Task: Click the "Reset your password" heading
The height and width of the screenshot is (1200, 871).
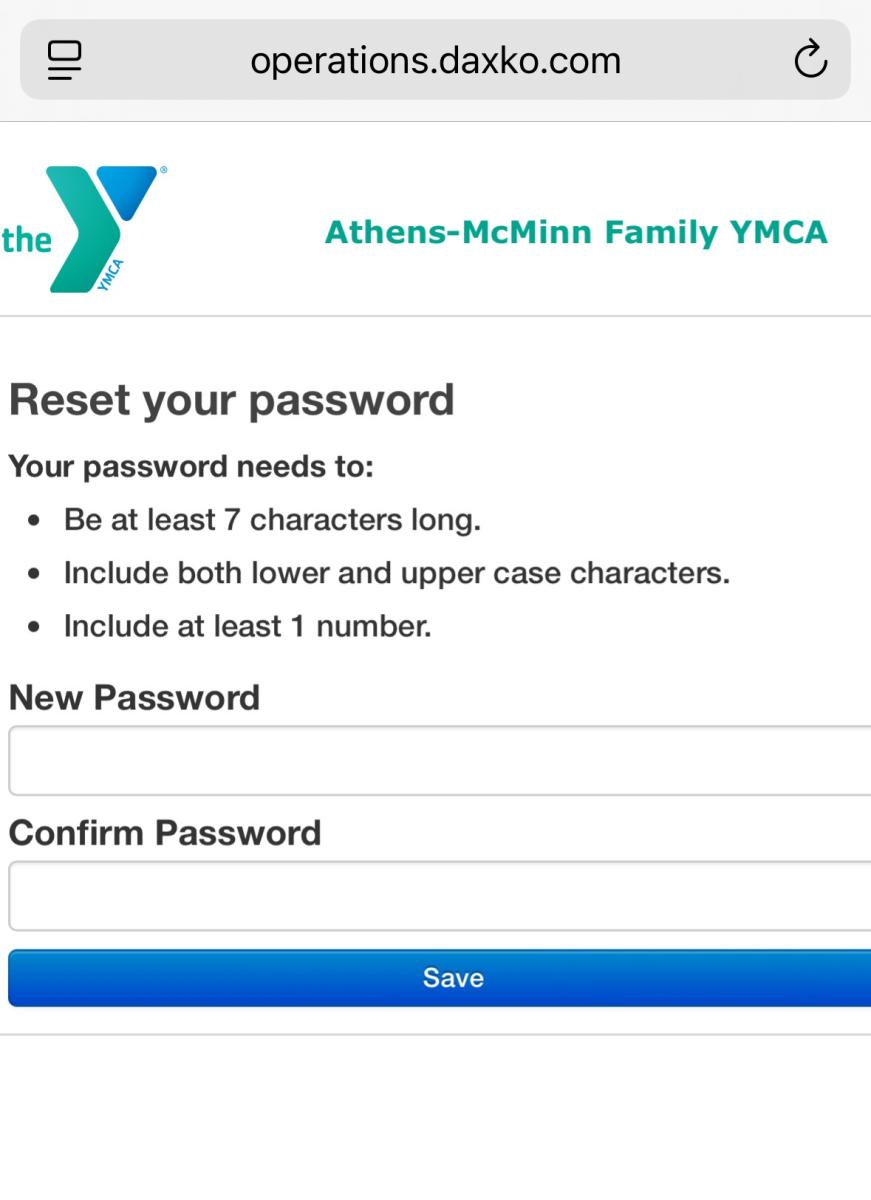Action: point(231,400)
